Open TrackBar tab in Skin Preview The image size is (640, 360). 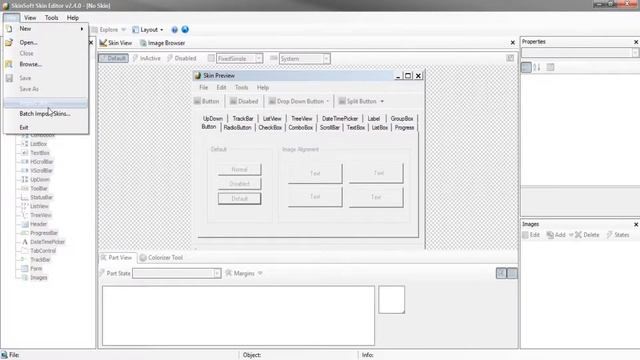pyautogui.click(x=243, y=119)
